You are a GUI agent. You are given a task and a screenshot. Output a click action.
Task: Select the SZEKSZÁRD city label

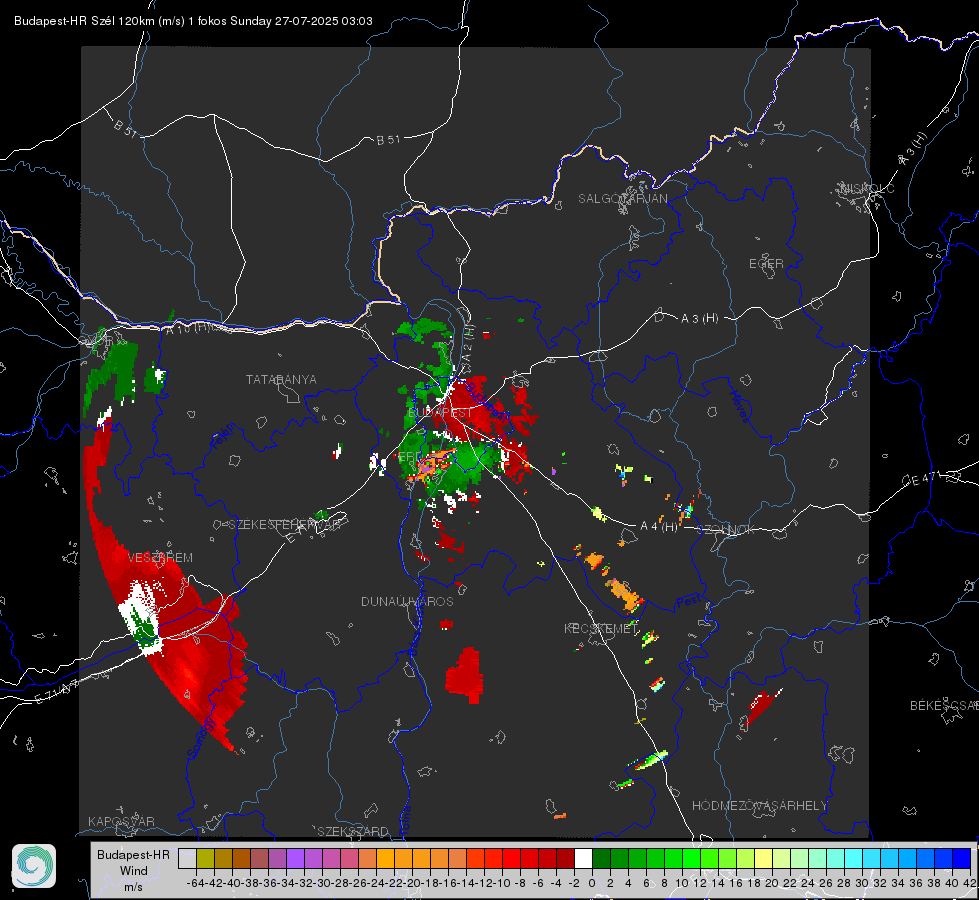tap(353, 831)
